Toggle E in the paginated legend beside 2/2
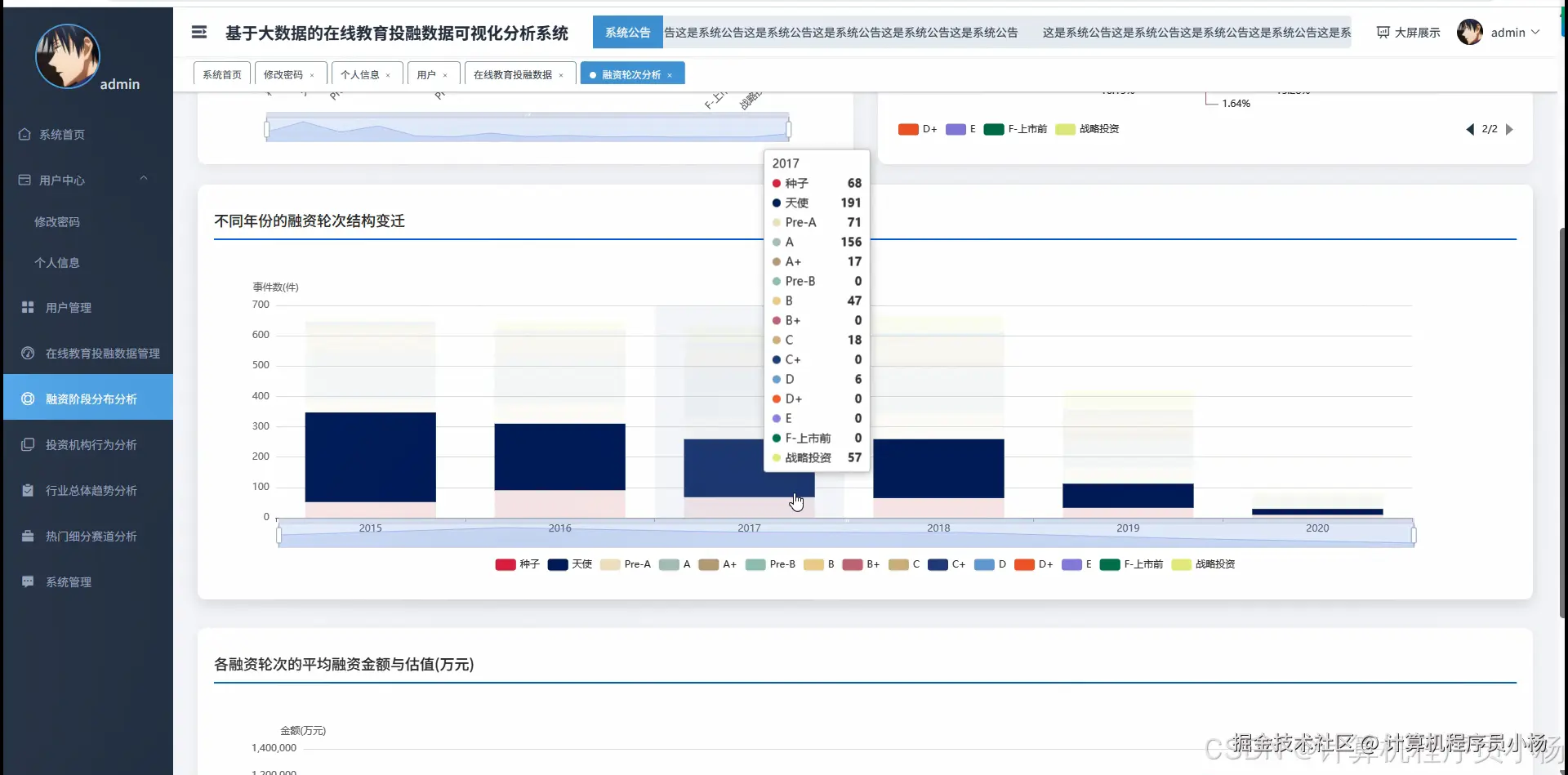The image size is (1568, 775). tap(961, 129)
